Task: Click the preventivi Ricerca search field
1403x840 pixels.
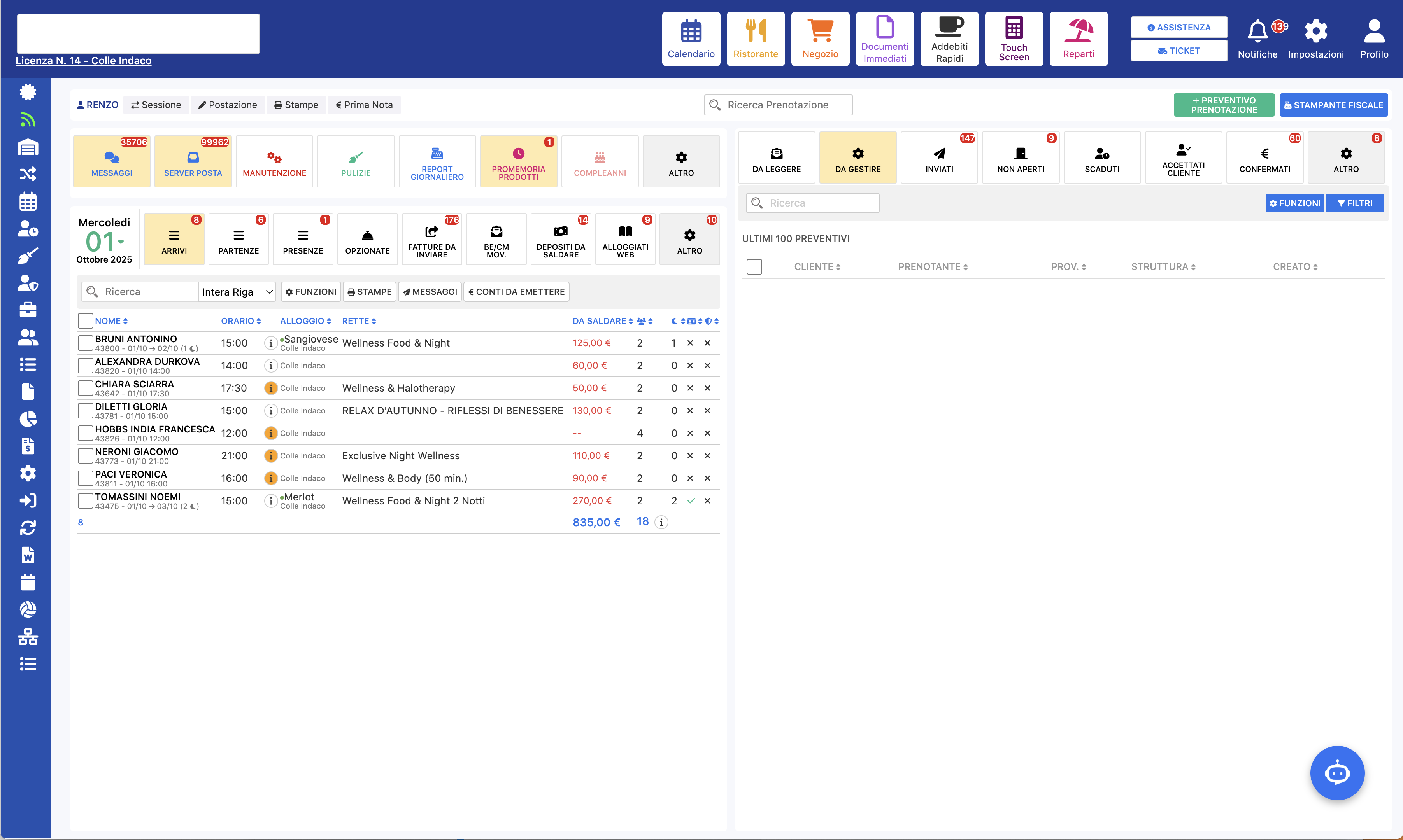Action: coord(812,203)
